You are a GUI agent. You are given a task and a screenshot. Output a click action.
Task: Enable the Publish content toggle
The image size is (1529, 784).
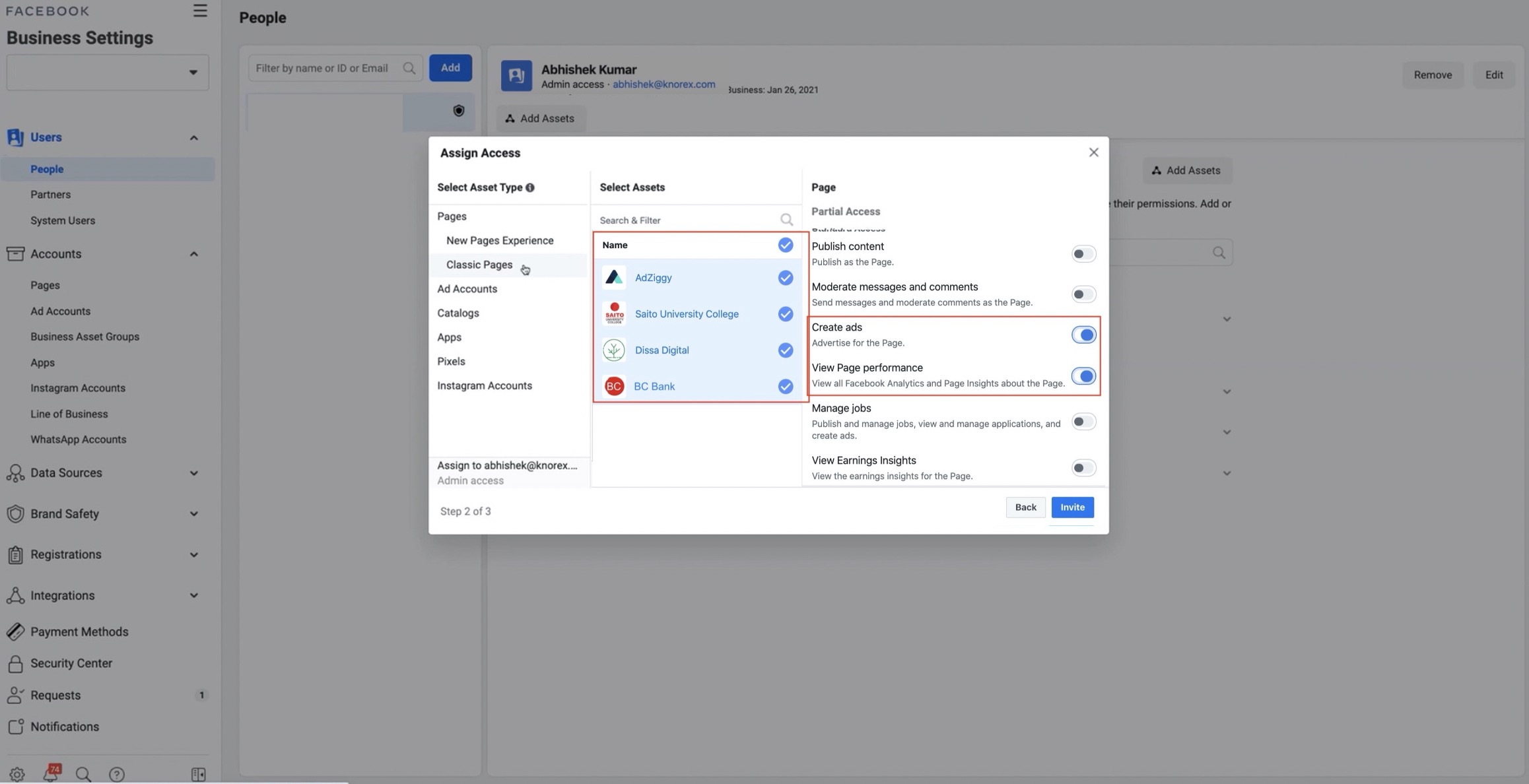point(1083,254)
